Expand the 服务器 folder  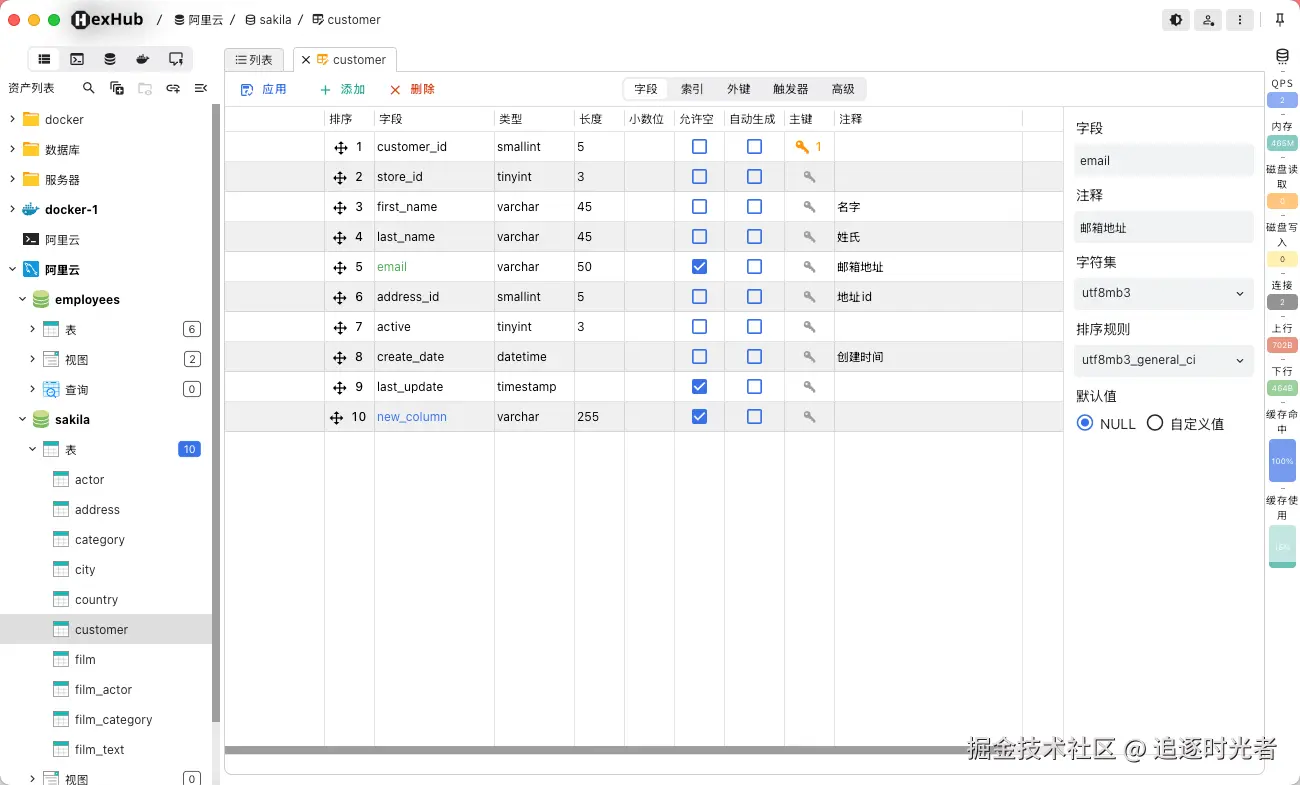point(12,179)
